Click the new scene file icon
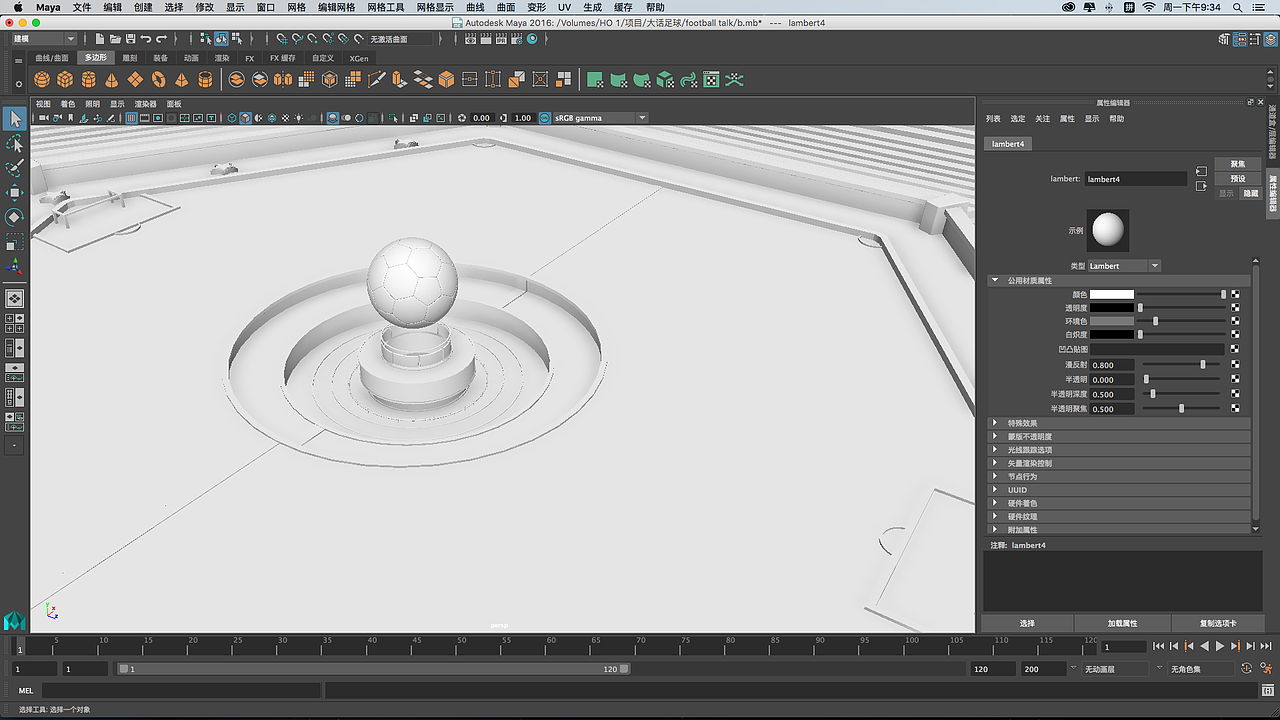The height and width of the screenshot is (720, 1280). click(x=100, y=39)
